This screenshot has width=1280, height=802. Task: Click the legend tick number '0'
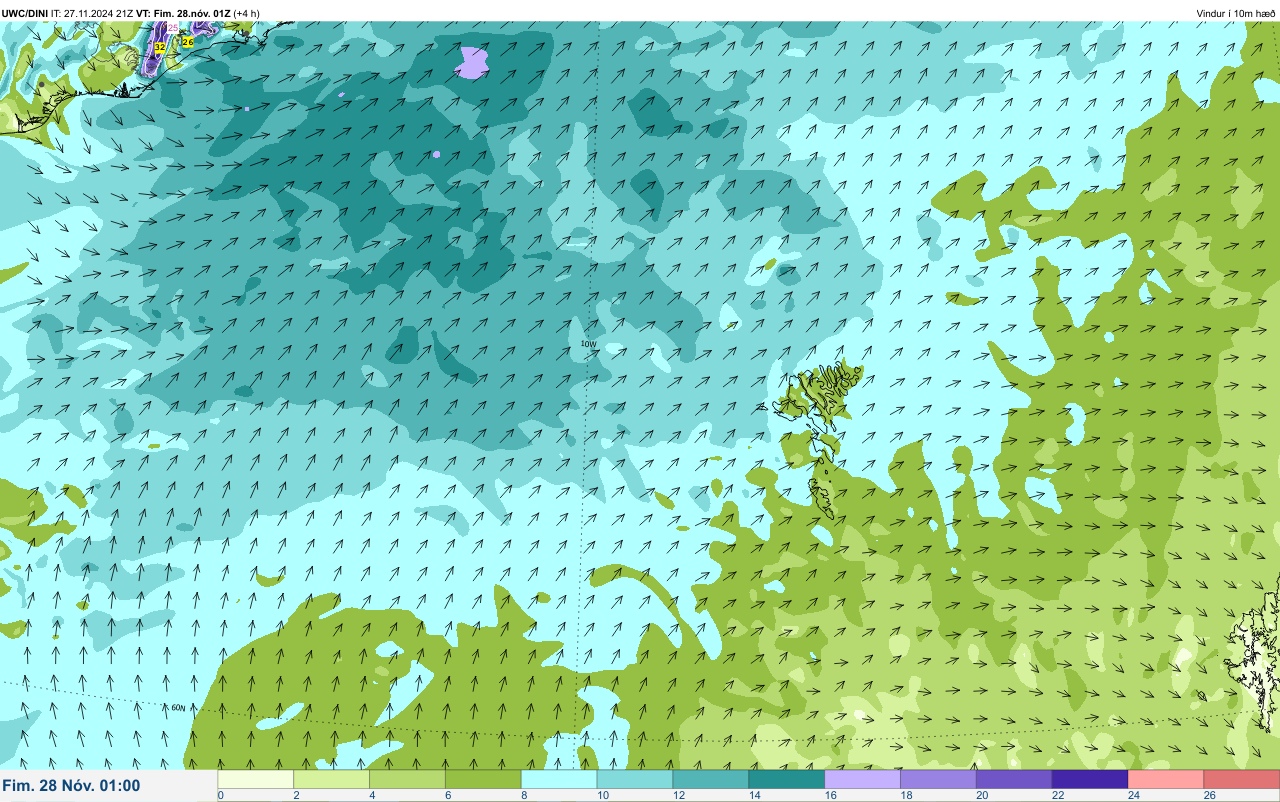220,796
